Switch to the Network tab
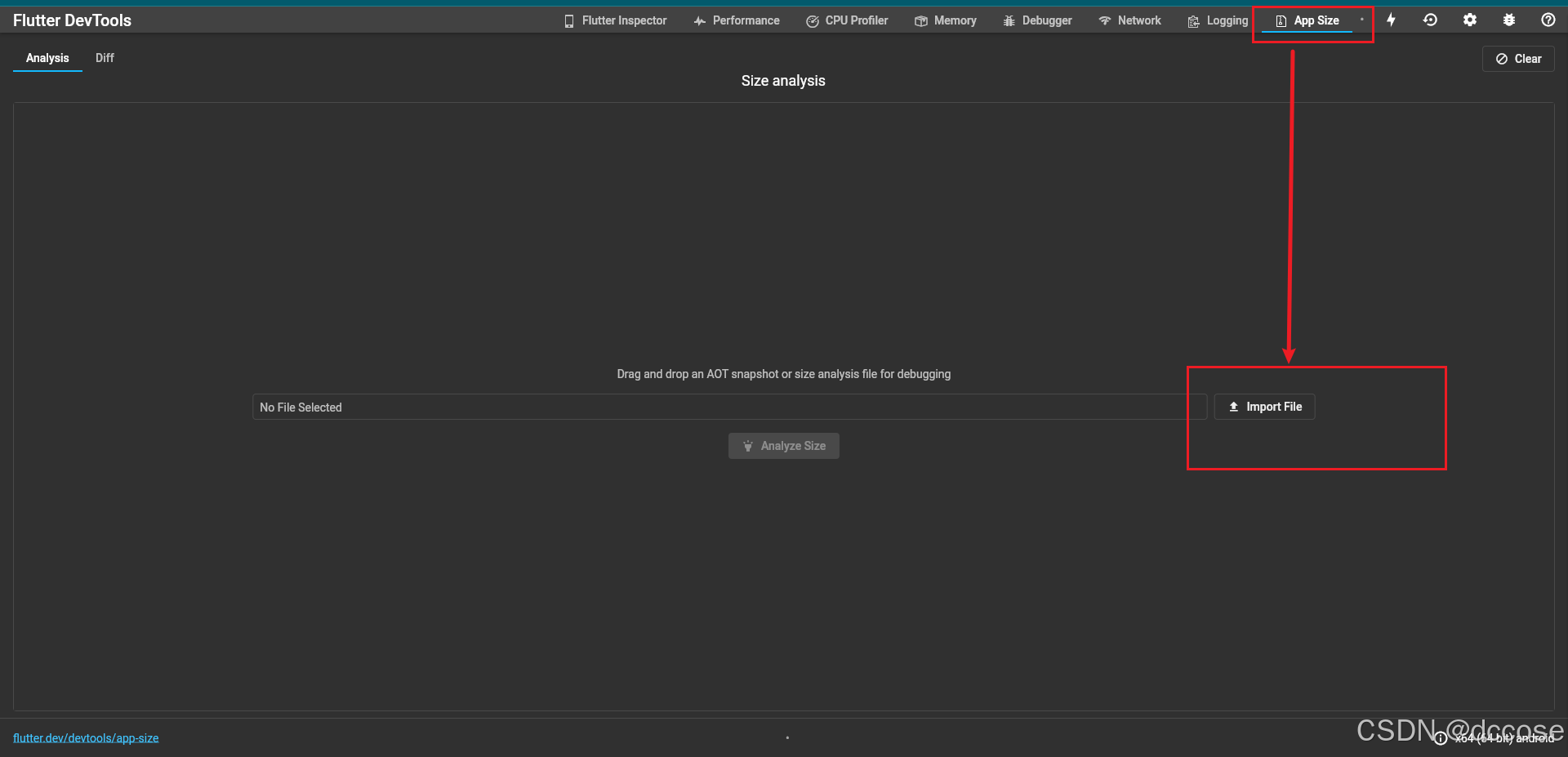Screen dimensions: 1568x757 coord(1129,20)
